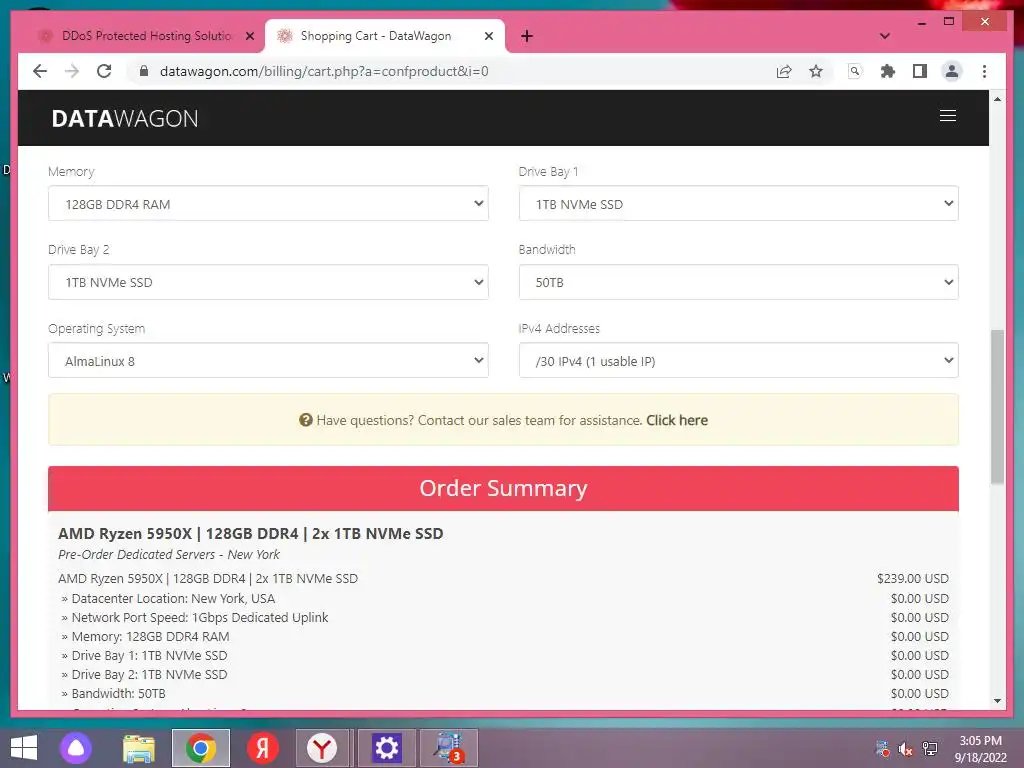
Task: Reload the DataWagon cart page
Action: (104, 71)
